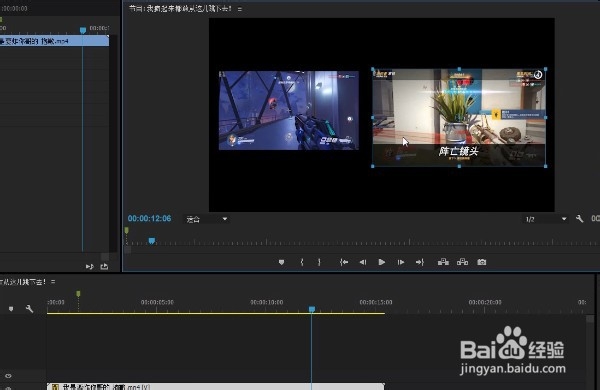Open the Timeline panel menu
The height and width of the screenshot is (390, 600).
tap(53, 282)
